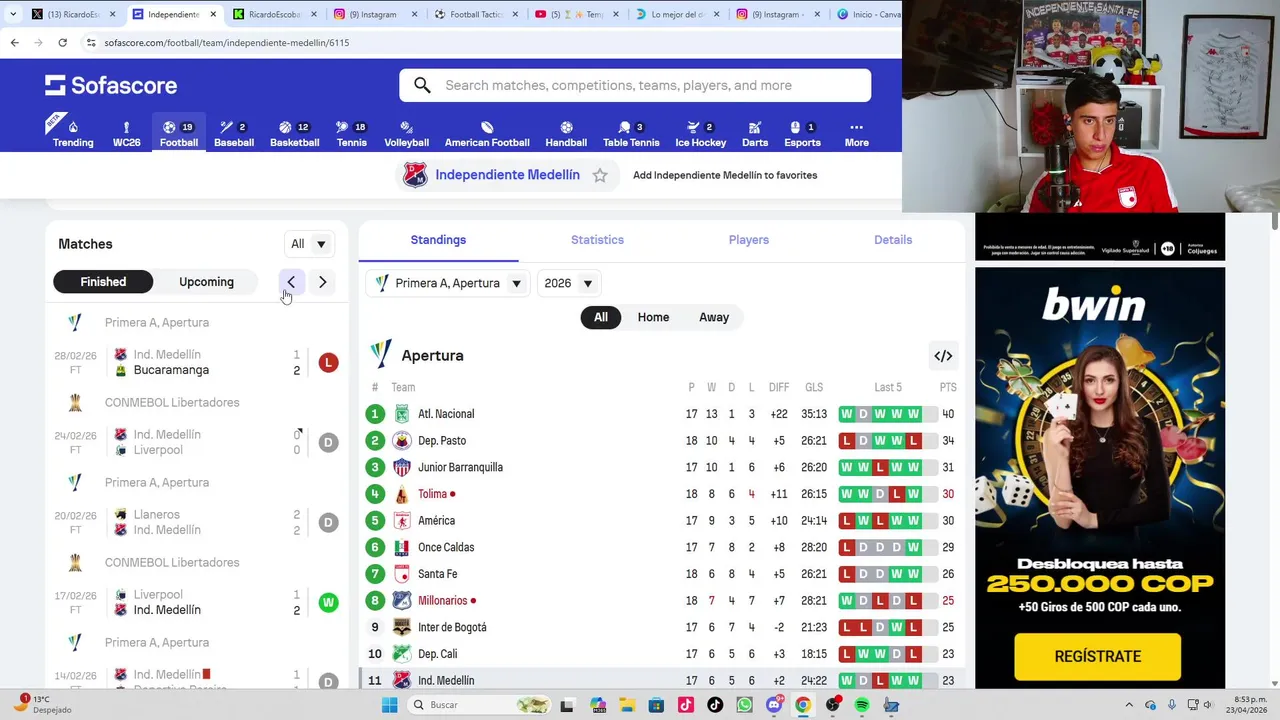Select the Home standings filter
The image size is (1280, 720).
[653, 317]
